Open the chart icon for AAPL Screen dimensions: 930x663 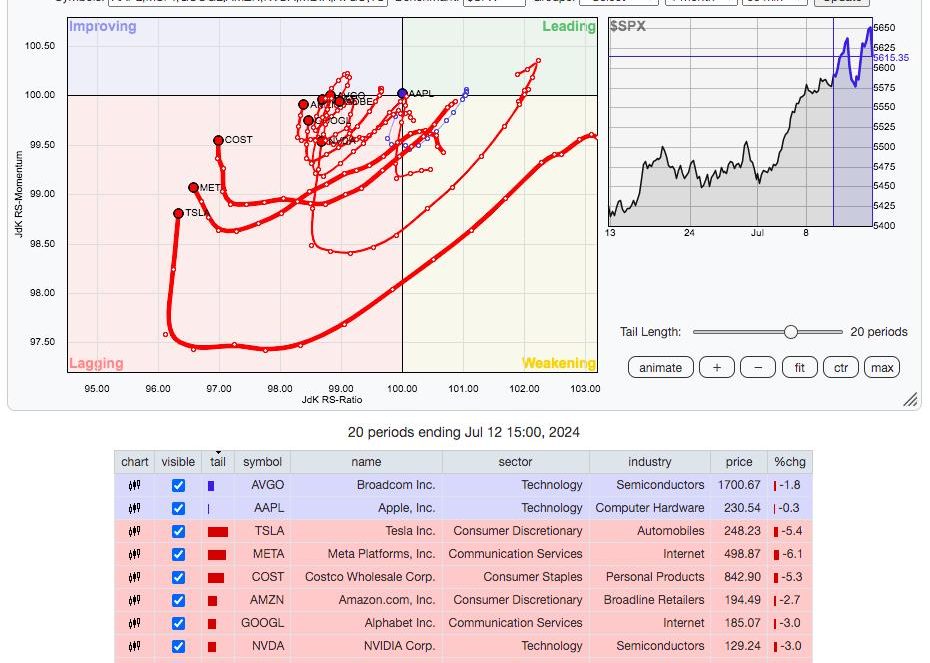point(135,508)
